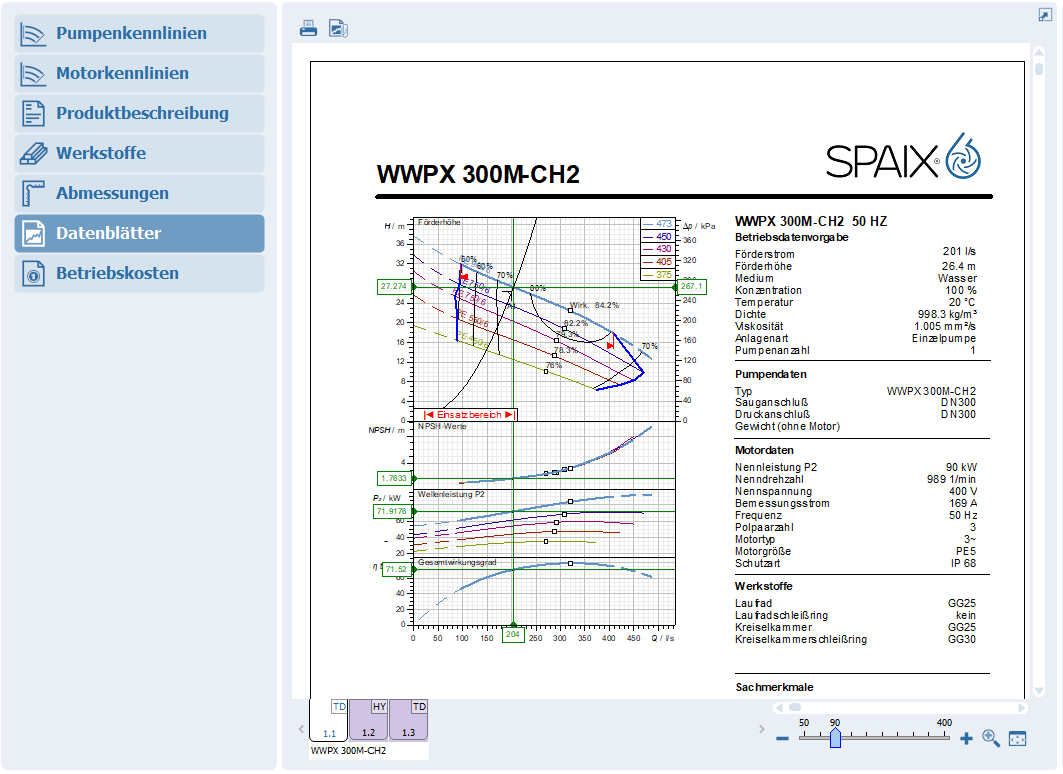The height and width of the screenshot is (774, 1063).
Task: Click the export document icon beside printer
Action: click(x=338, y=28)
